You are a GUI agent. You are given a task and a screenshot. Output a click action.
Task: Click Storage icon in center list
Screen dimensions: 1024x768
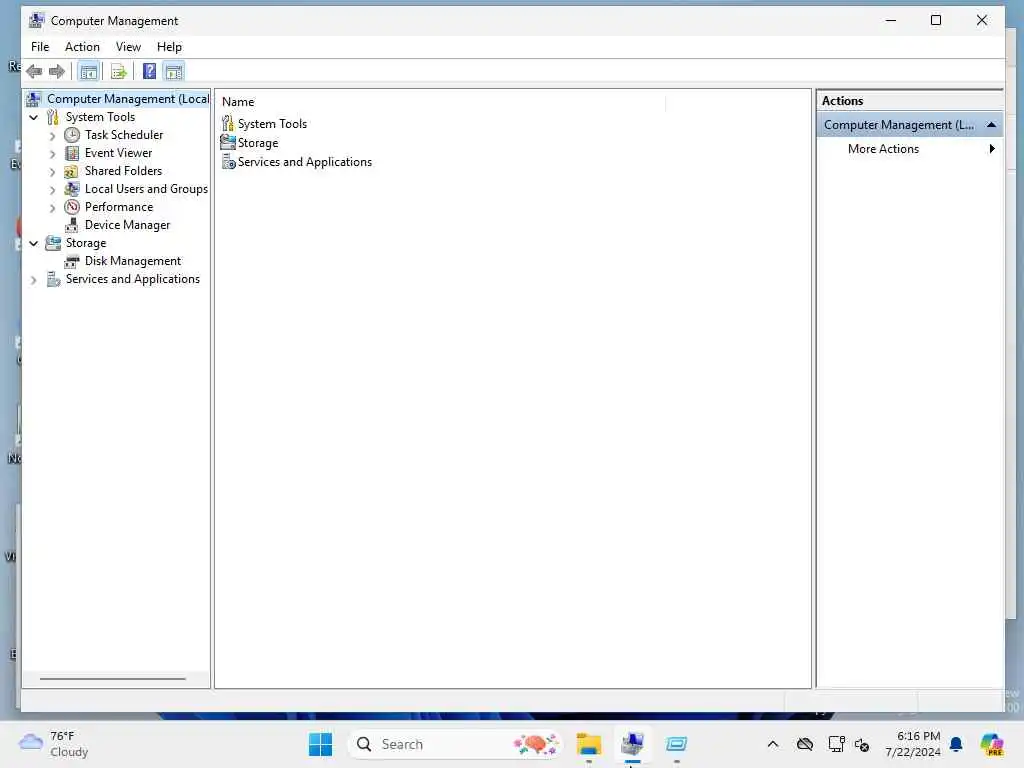[x=228, y=142]
